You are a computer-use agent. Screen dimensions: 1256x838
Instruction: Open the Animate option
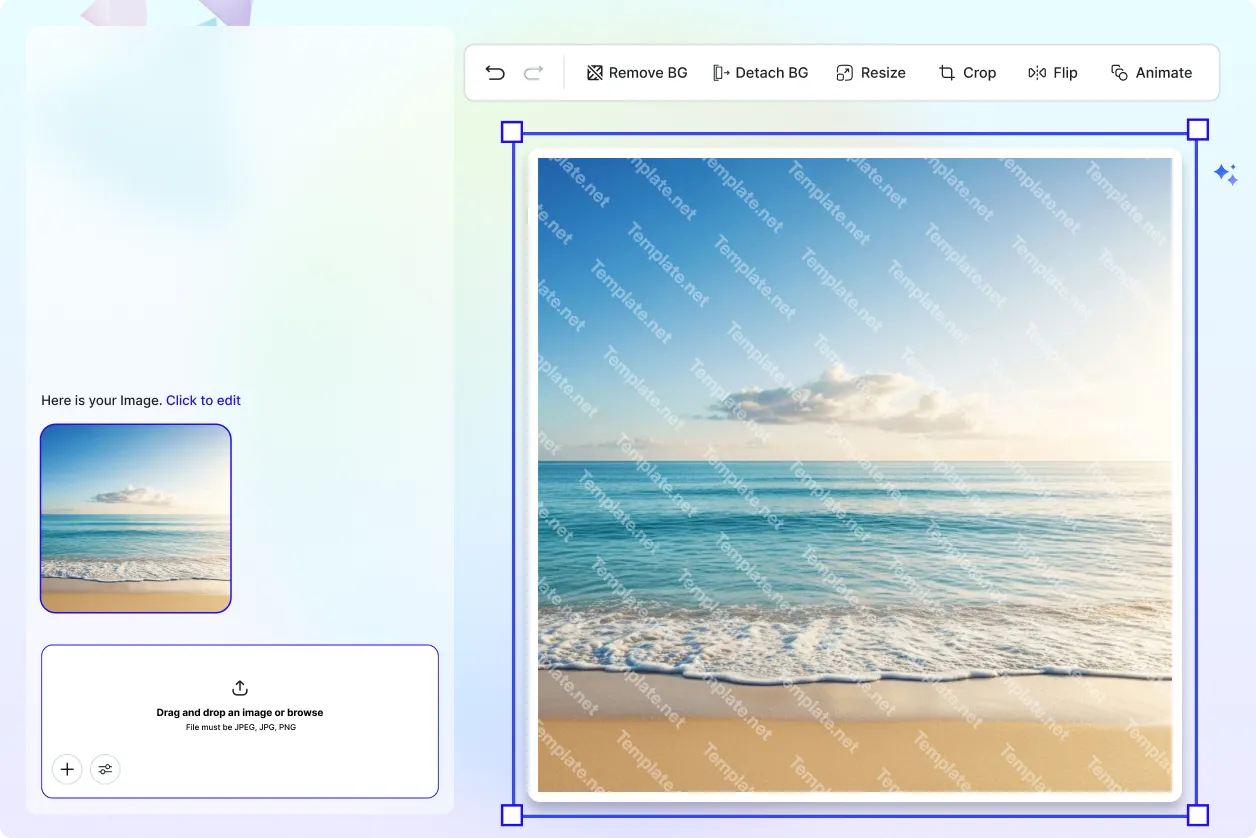coord(1151,72)
